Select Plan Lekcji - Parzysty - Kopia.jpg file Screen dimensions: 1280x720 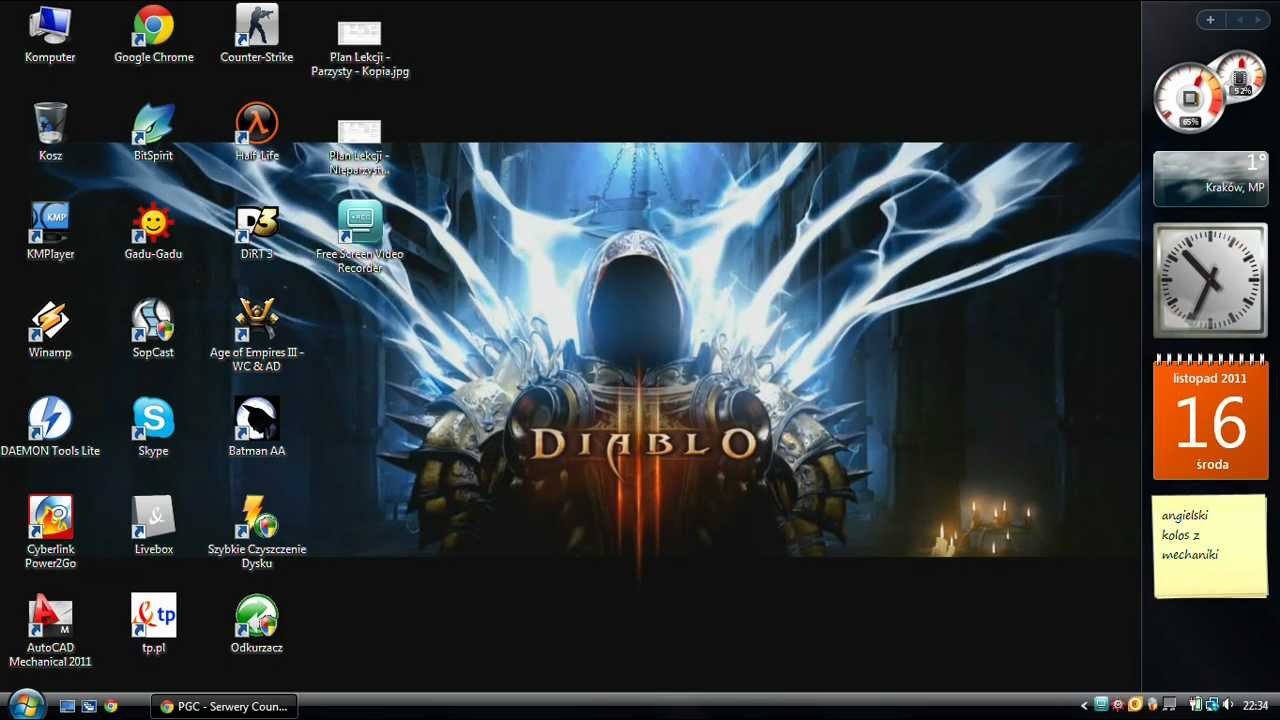point(360,49)
